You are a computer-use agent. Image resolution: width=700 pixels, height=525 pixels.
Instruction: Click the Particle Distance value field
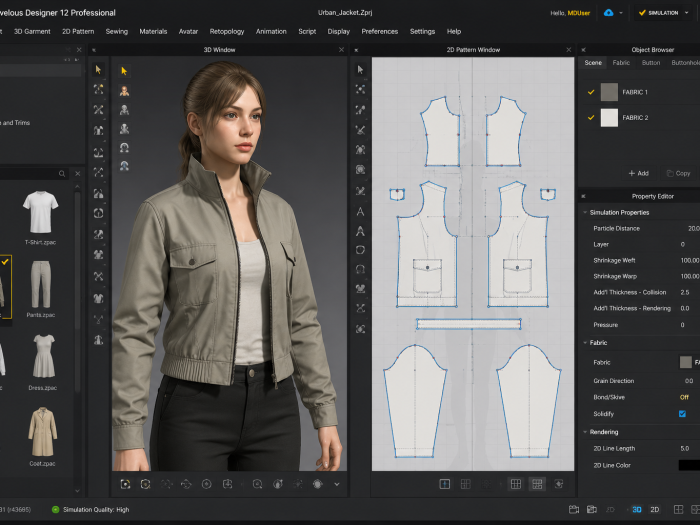(692, 228)
